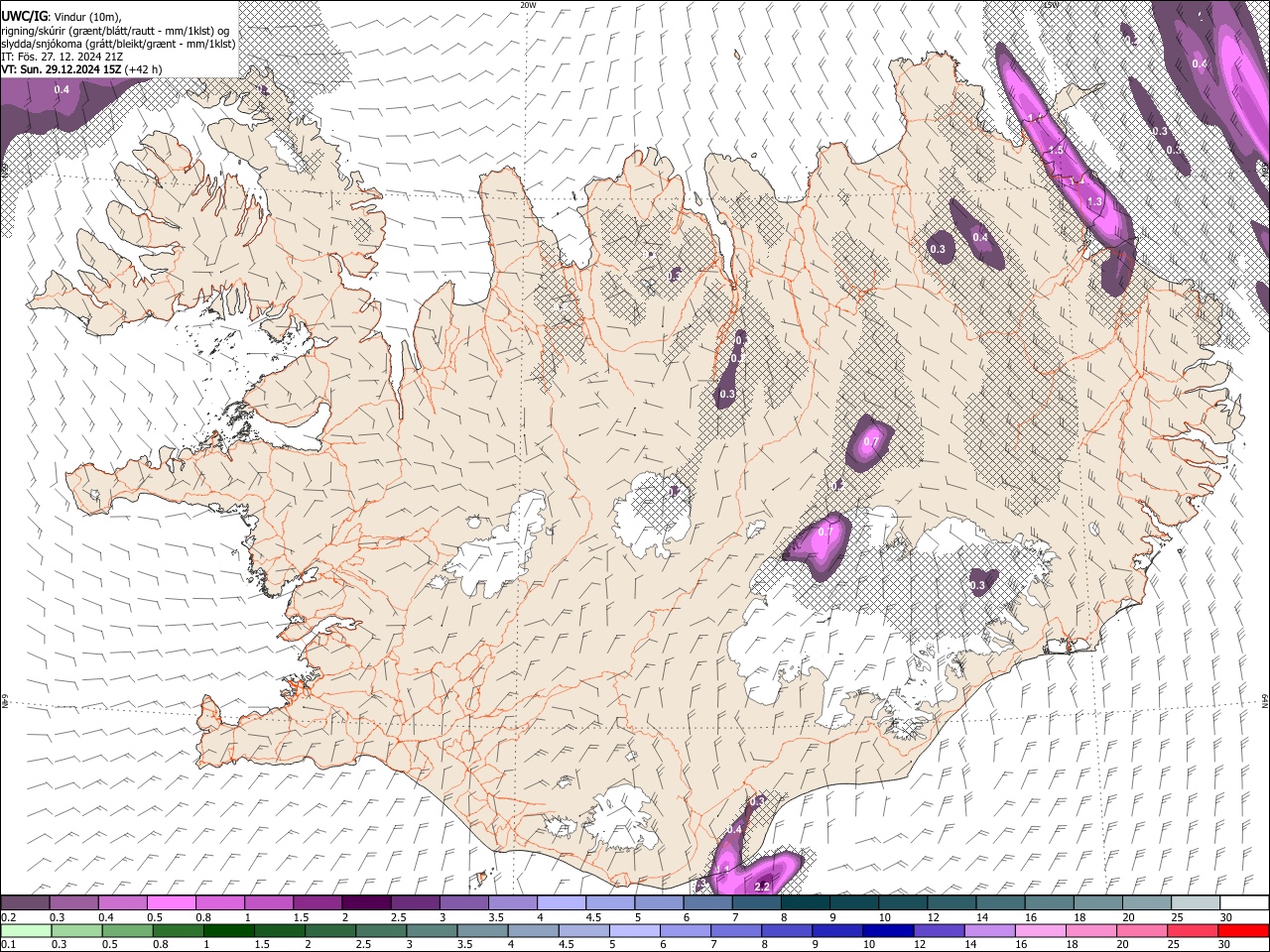Viewport: 1270px width, 952px height.
Task: Click the '2.2' precipitation value label
Action: (763, 887)
